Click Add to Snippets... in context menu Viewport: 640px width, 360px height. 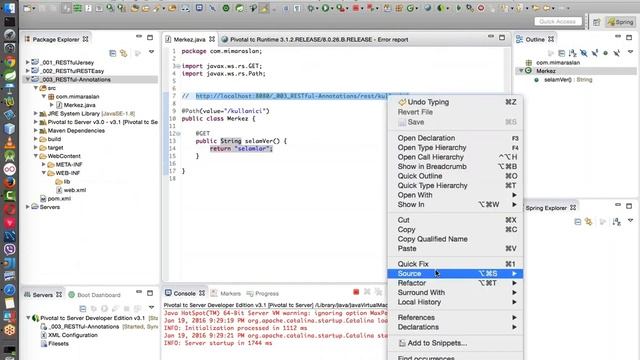[x=455, y=343]
